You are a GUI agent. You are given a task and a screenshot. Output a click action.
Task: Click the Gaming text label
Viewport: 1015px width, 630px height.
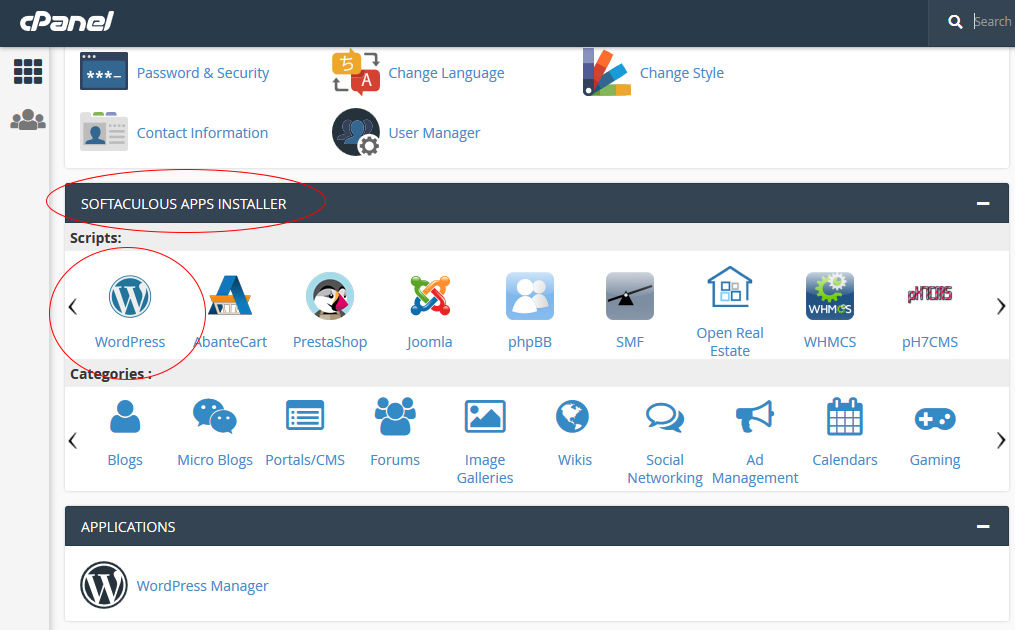[x=935, y=460]
